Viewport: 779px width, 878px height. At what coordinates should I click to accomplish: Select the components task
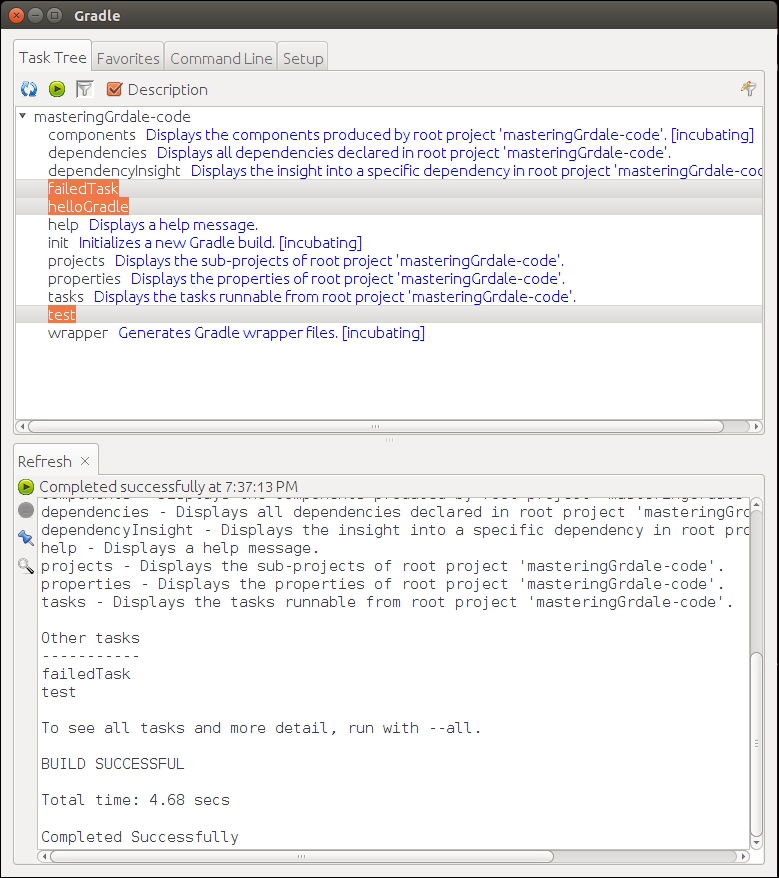point(92,135)
